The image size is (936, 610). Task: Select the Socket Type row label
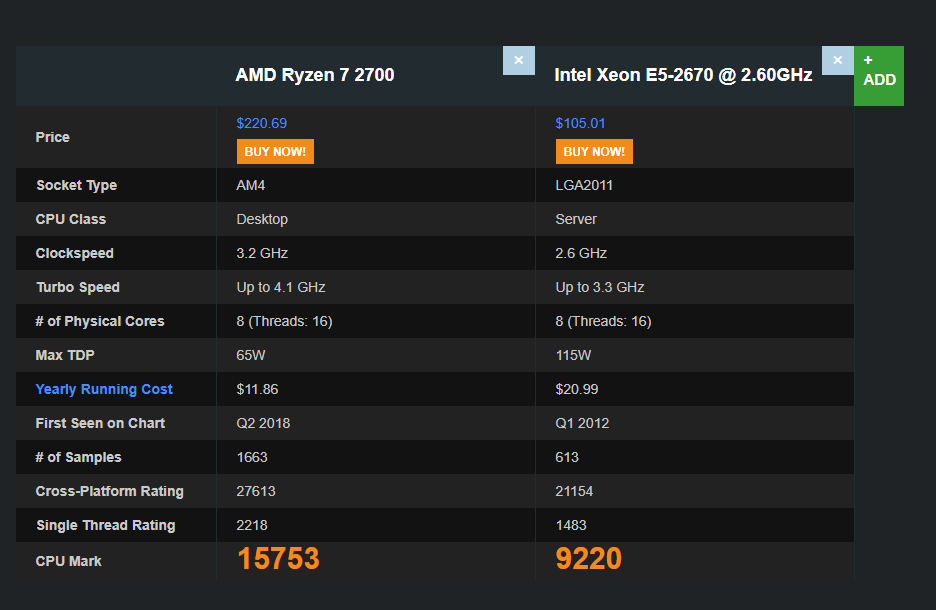click(x=76, y=186)
